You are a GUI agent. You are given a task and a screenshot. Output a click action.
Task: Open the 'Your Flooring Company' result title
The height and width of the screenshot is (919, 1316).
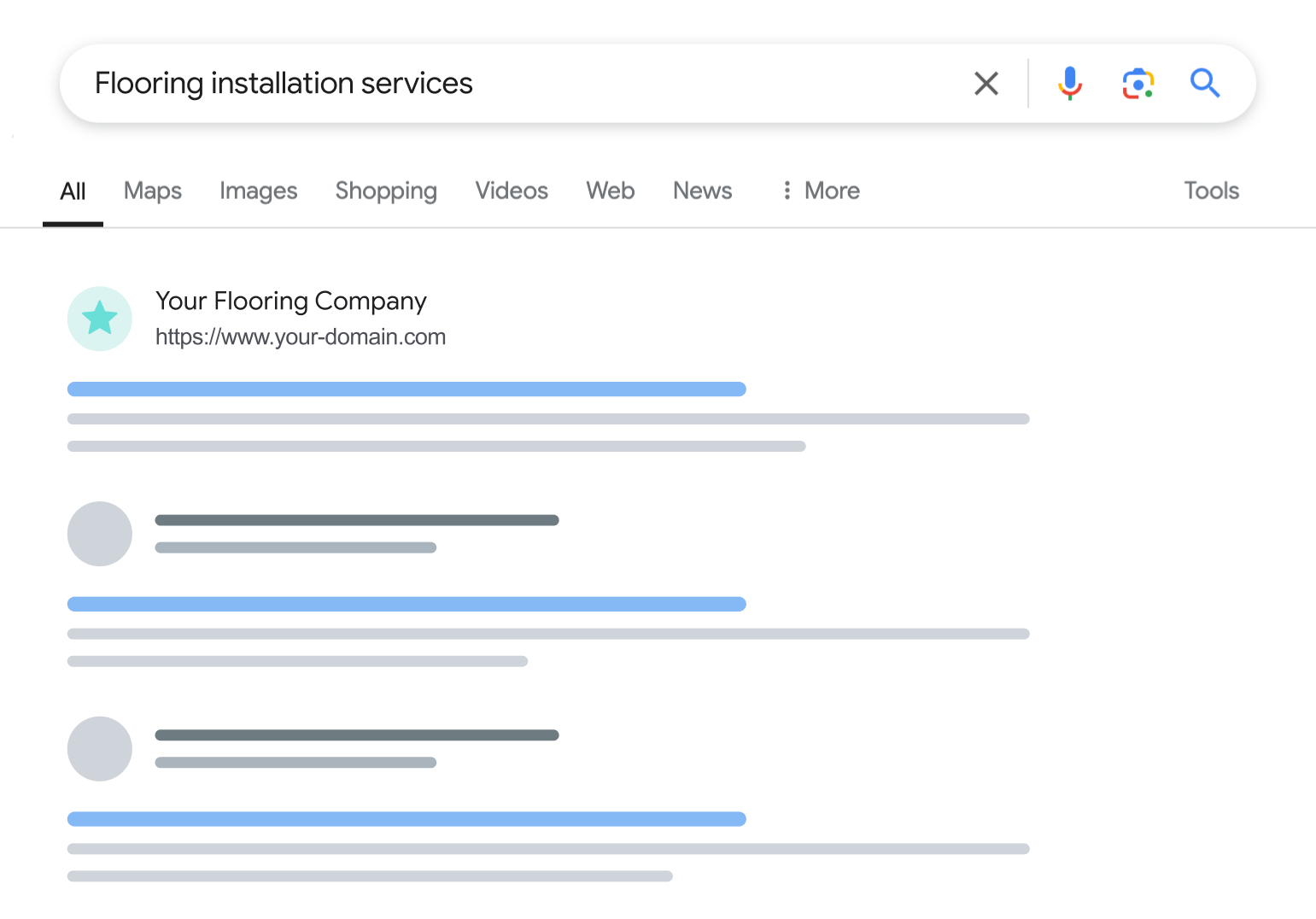coord(290,301)
